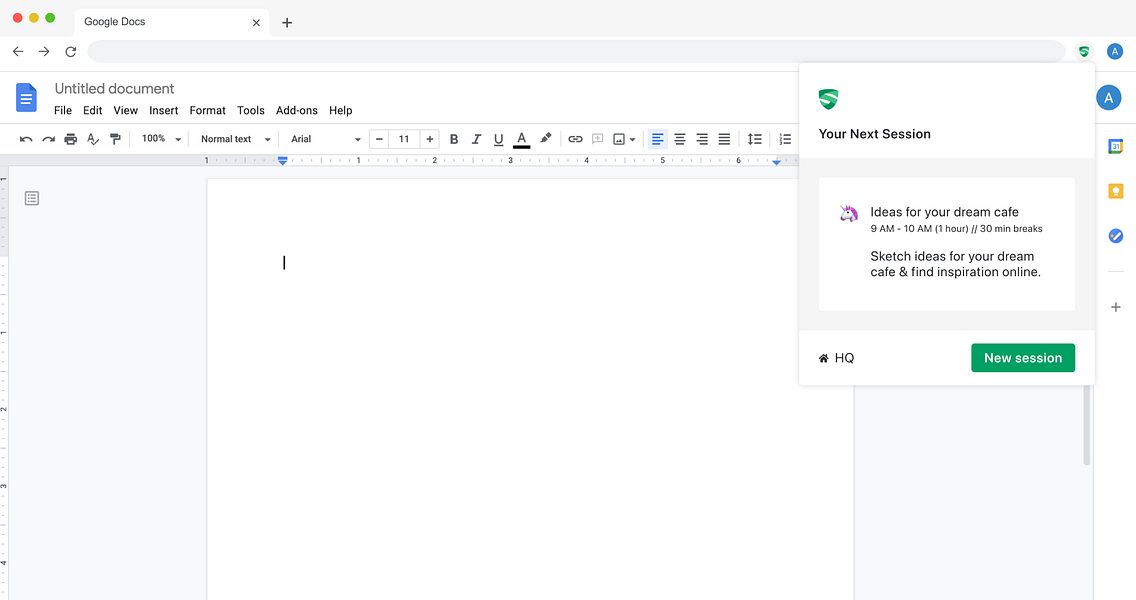Open the line spacing options
1136x600 pixels.
pos(755,139)
